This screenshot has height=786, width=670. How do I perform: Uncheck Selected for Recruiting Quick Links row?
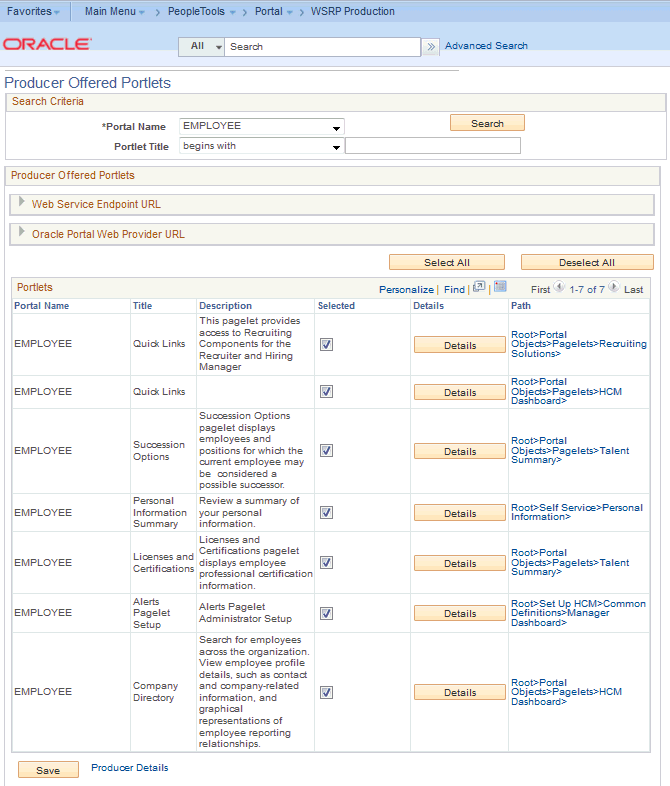(326, 344)
